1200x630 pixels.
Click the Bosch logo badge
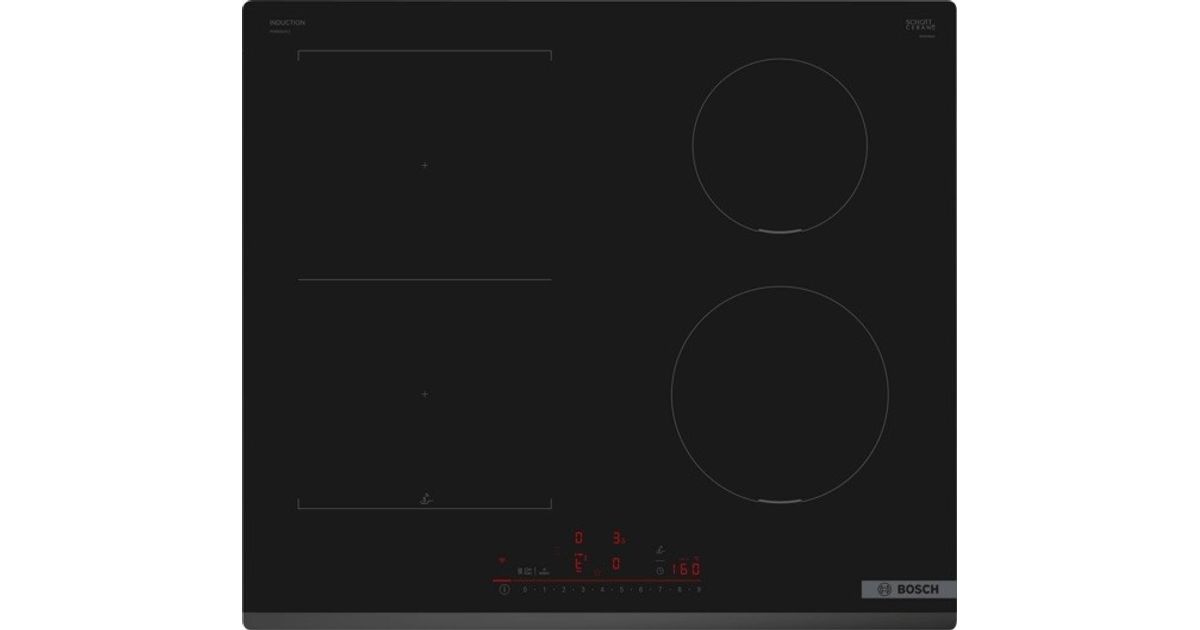pos(908,590)
